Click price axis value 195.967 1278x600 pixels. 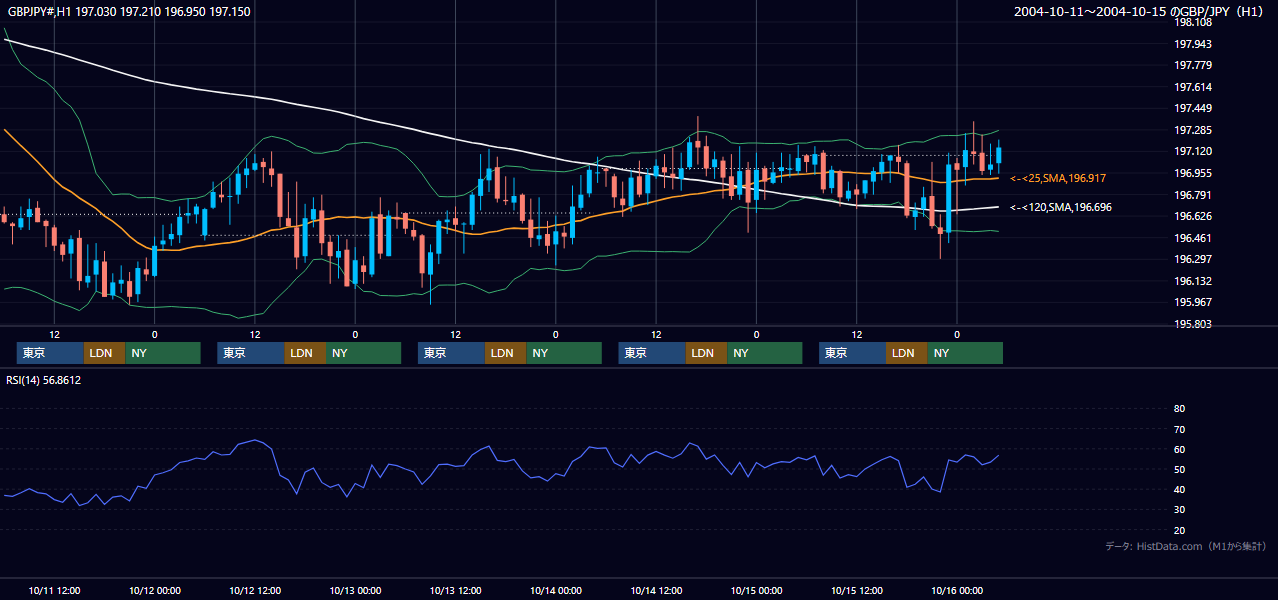(x=1192, y=302)
